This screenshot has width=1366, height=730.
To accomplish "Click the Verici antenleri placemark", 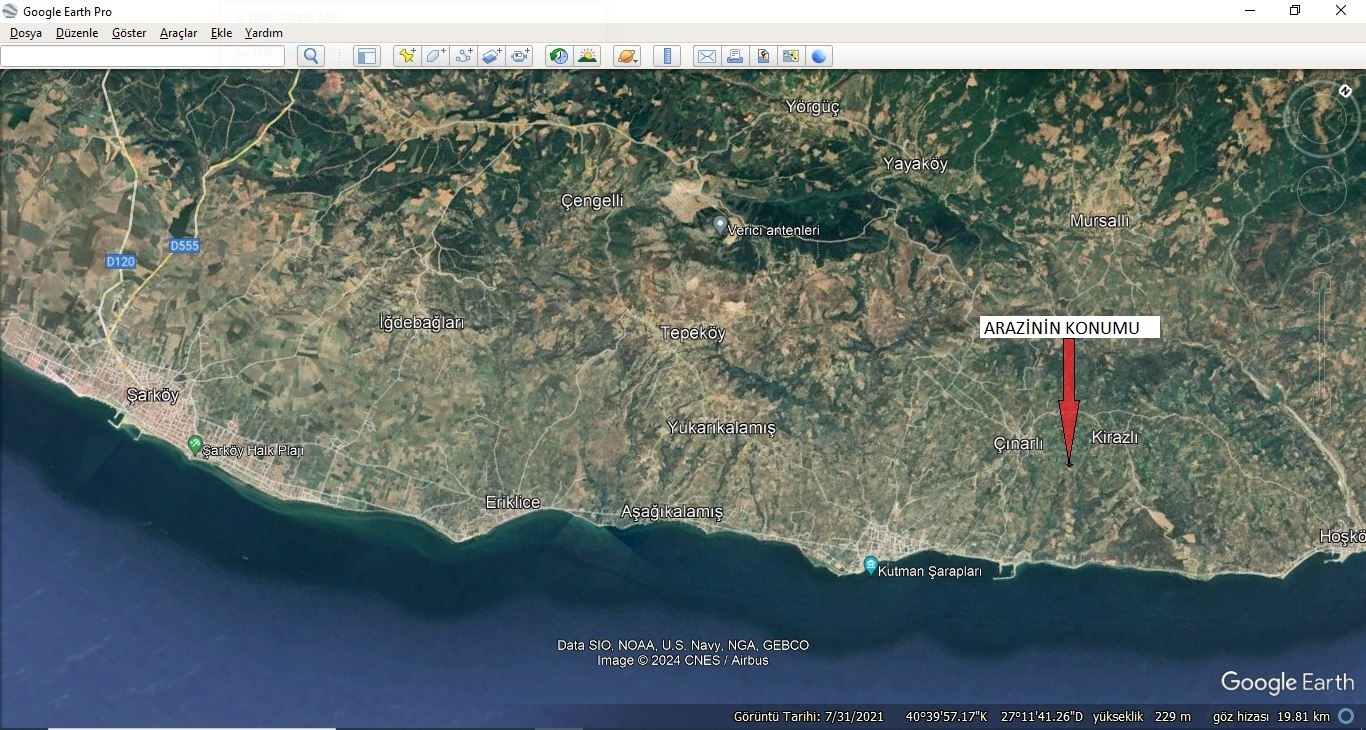I will click(x=720, y=225).
